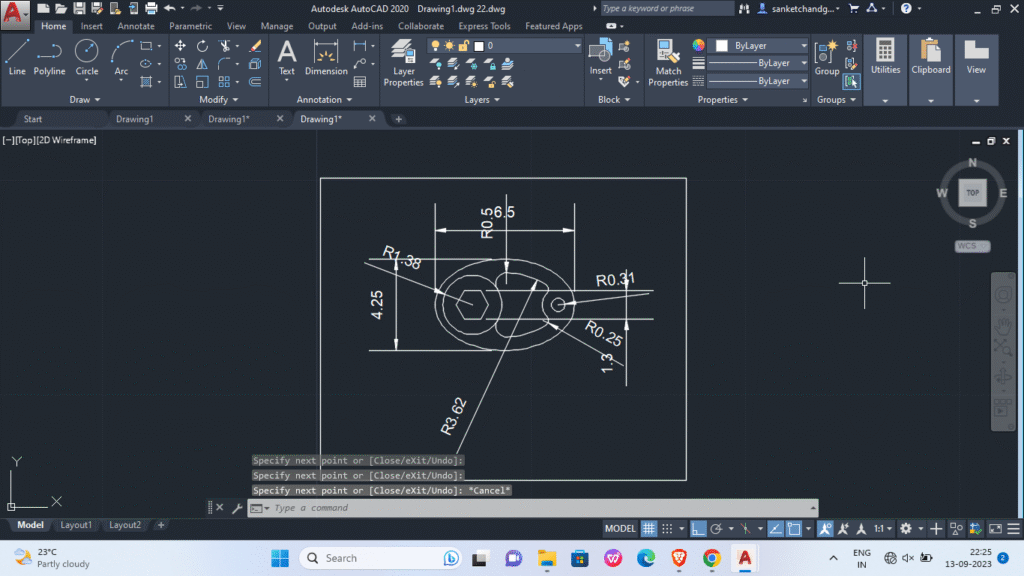Viewport: 1024px width, 576px height.
Task: Expand the Block panel flyout
Action: click(x=614, y=100)
